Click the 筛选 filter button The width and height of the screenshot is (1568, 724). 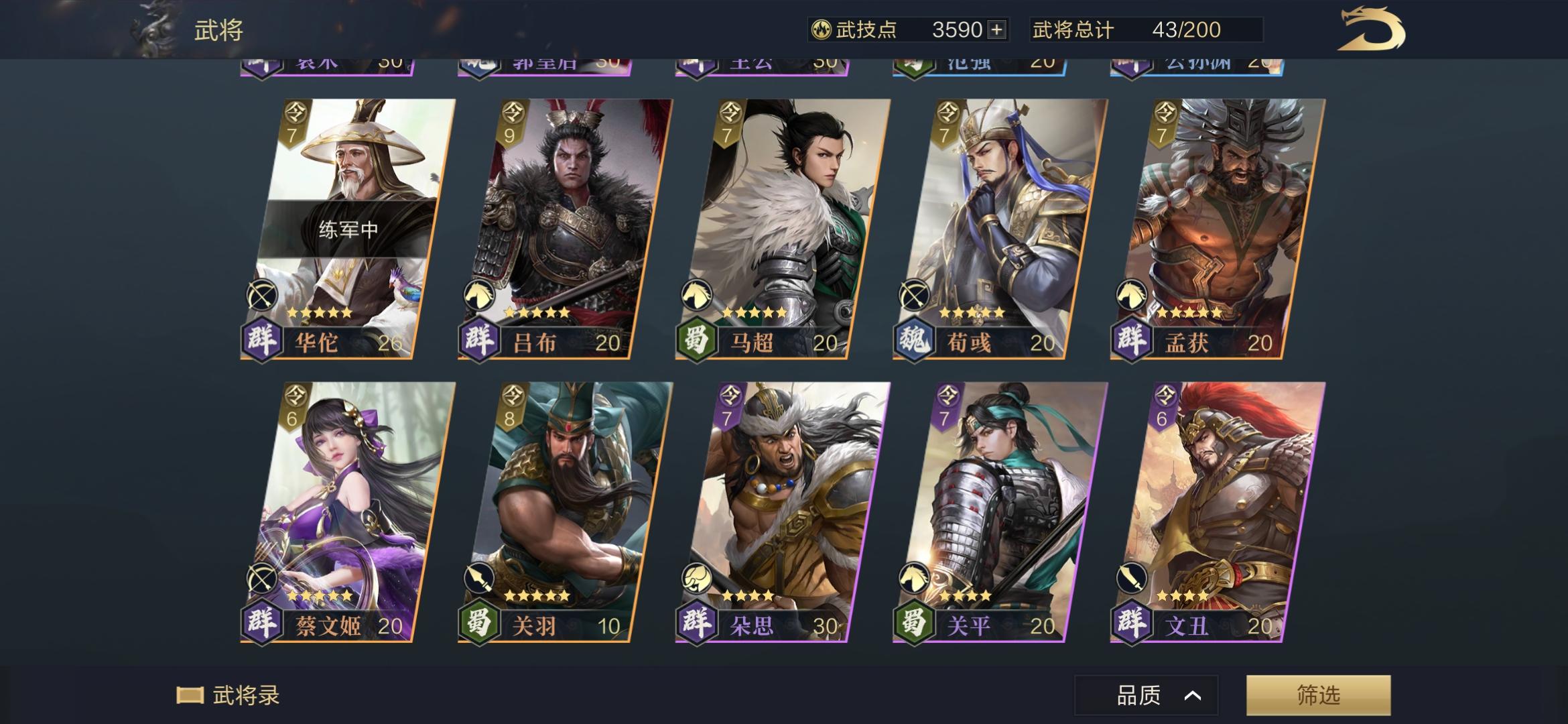tap(1318, 695)
